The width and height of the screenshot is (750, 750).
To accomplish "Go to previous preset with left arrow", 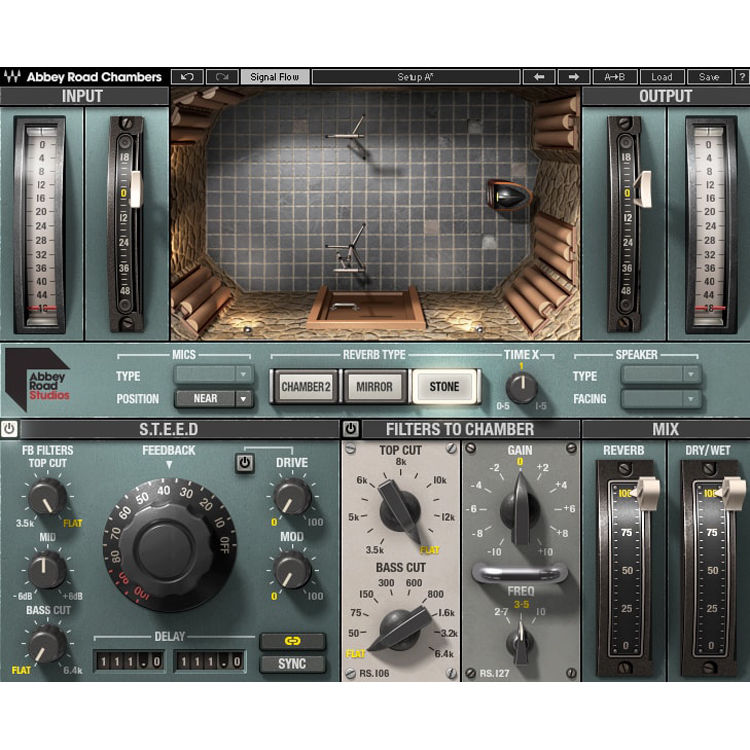I will (x=538, y=76).
